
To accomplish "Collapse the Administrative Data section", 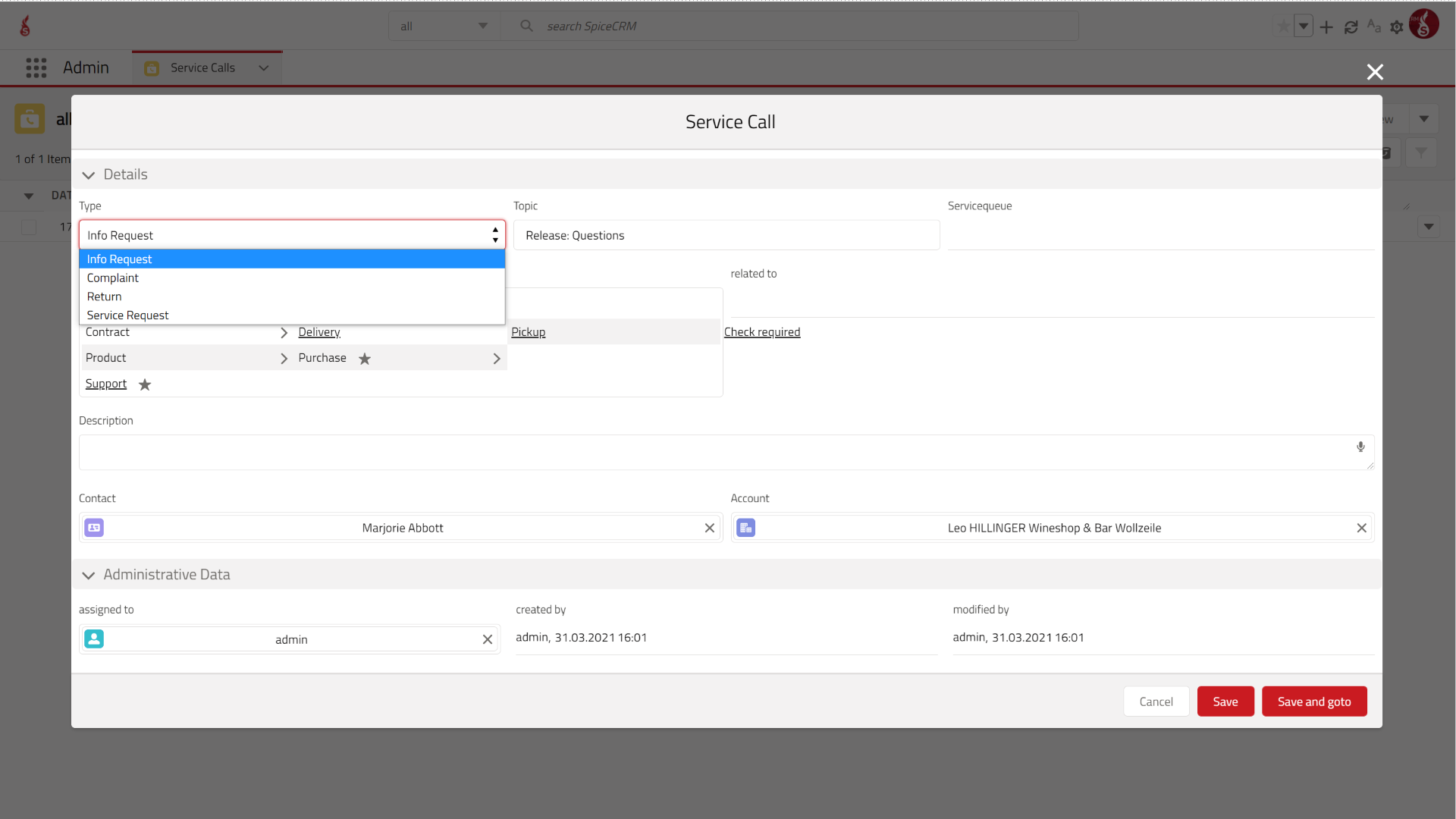I will tap(89, 576).
